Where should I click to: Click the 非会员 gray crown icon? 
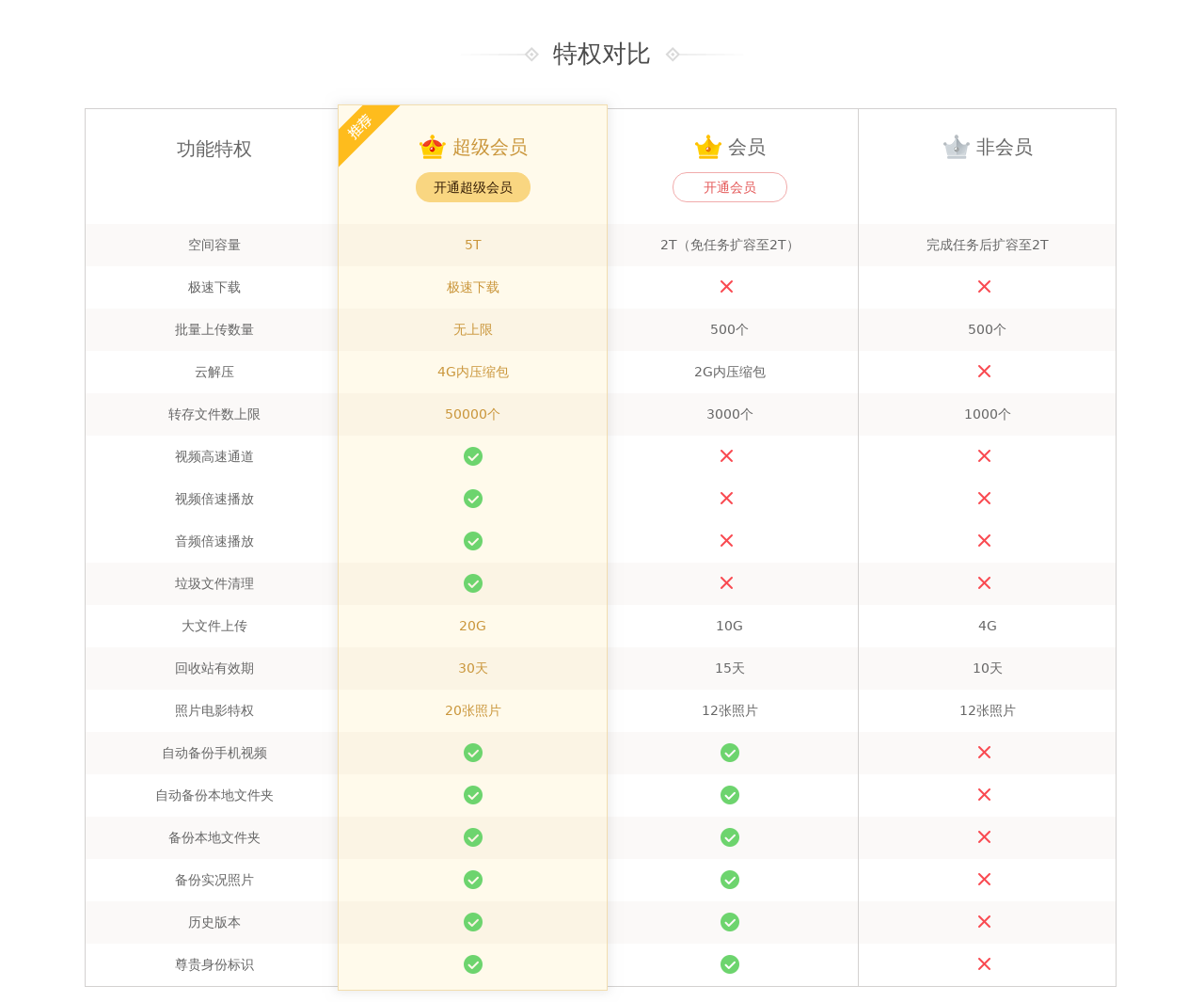click(x=956, y=146)
